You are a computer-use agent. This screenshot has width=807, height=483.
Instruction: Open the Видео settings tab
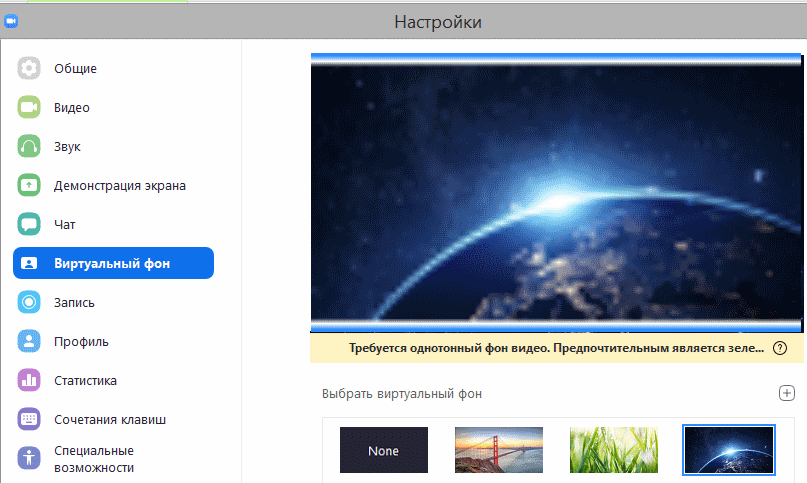tap(113, 107)
